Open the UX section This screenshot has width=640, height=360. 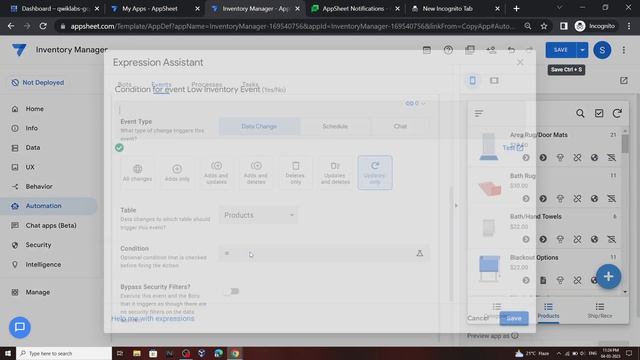click(30, 167)
